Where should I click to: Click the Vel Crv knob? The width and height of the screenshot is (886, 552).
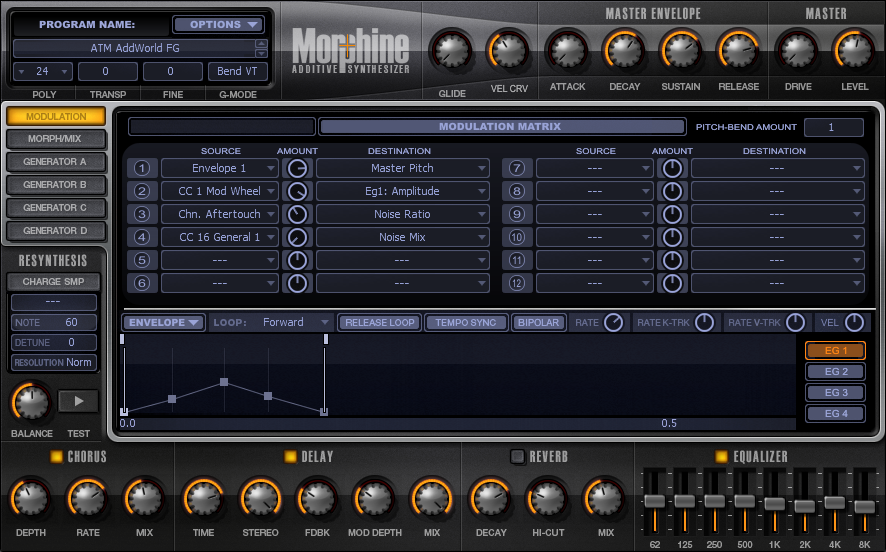[x=509, y=51]
